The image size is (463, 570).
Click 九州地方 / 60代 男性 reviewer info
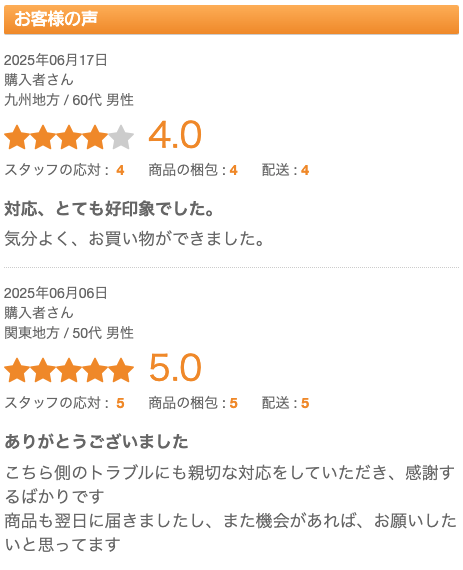69,100
